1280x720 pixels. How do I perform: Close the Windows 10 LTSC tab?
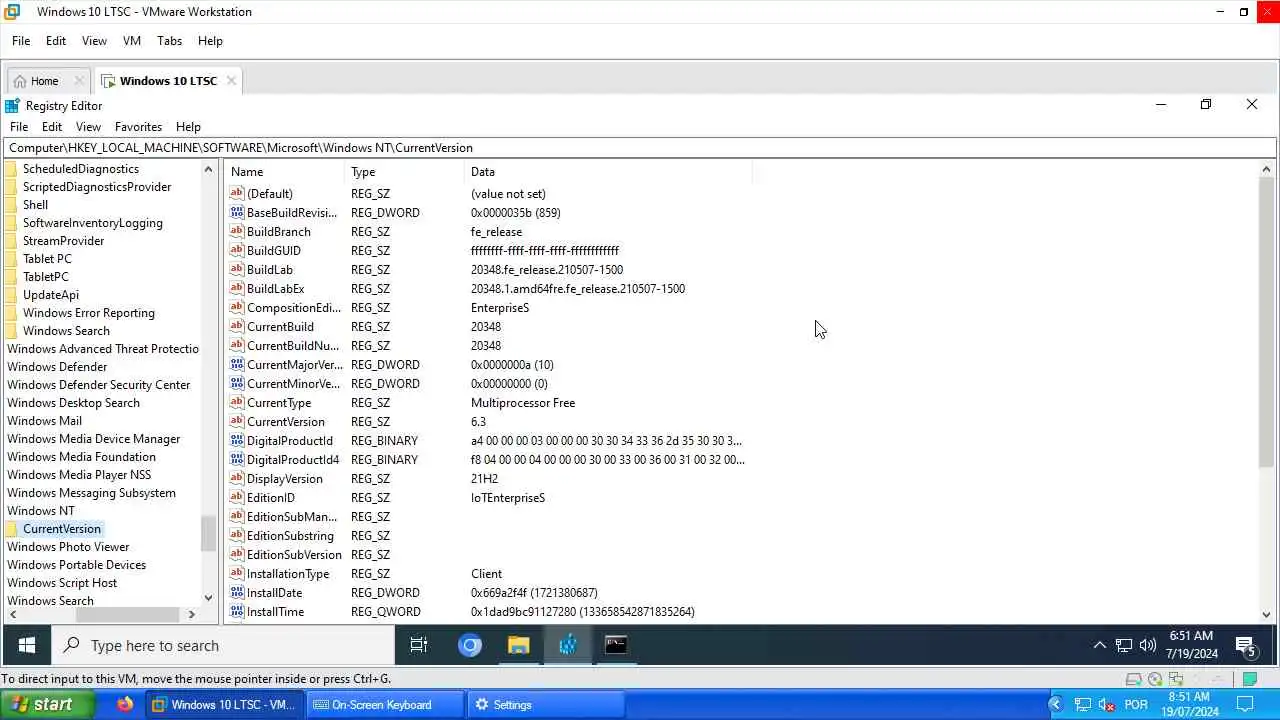pyautogui.click(x=231, y=81)
